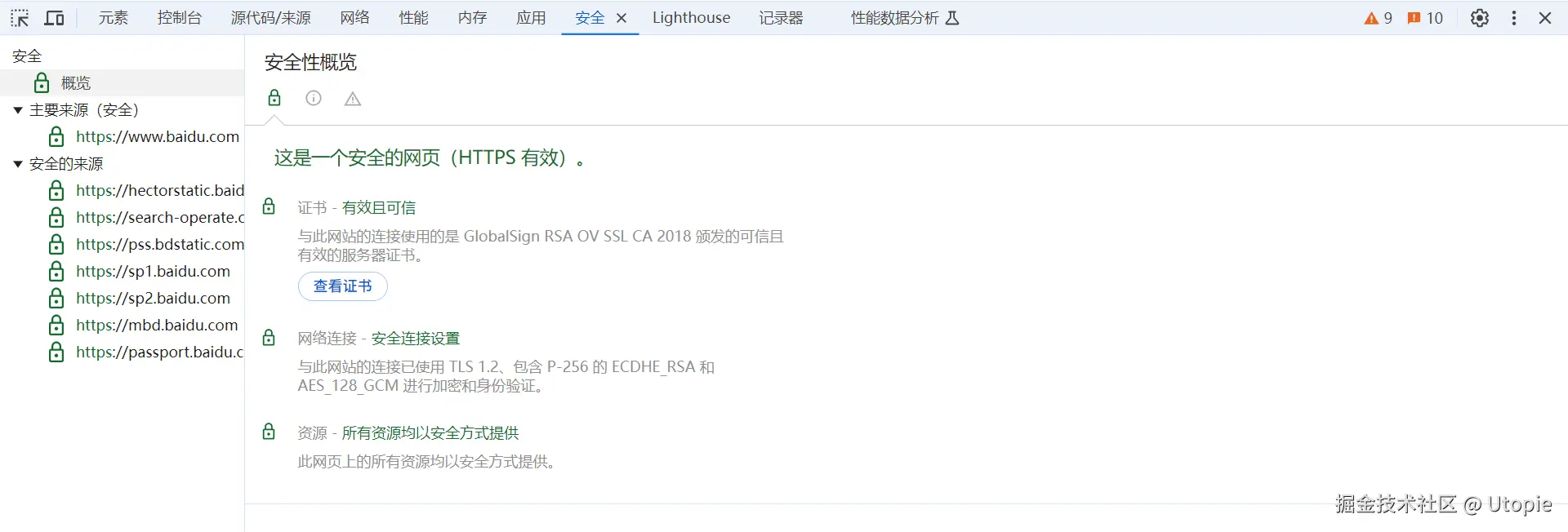Image resolution: width=1568 pixels, height=532 pixels.
Task: Click the lock icon beside 网络连接 section
Action: coord(269,337)
